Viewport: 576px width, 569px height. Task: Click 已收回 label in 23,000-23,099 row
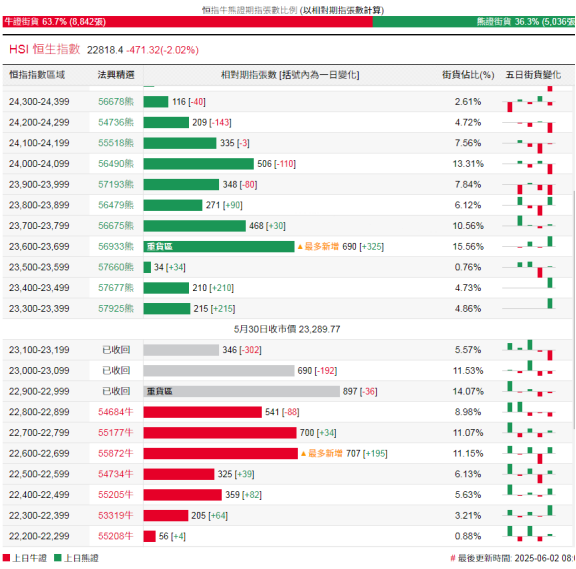(116, 371)
